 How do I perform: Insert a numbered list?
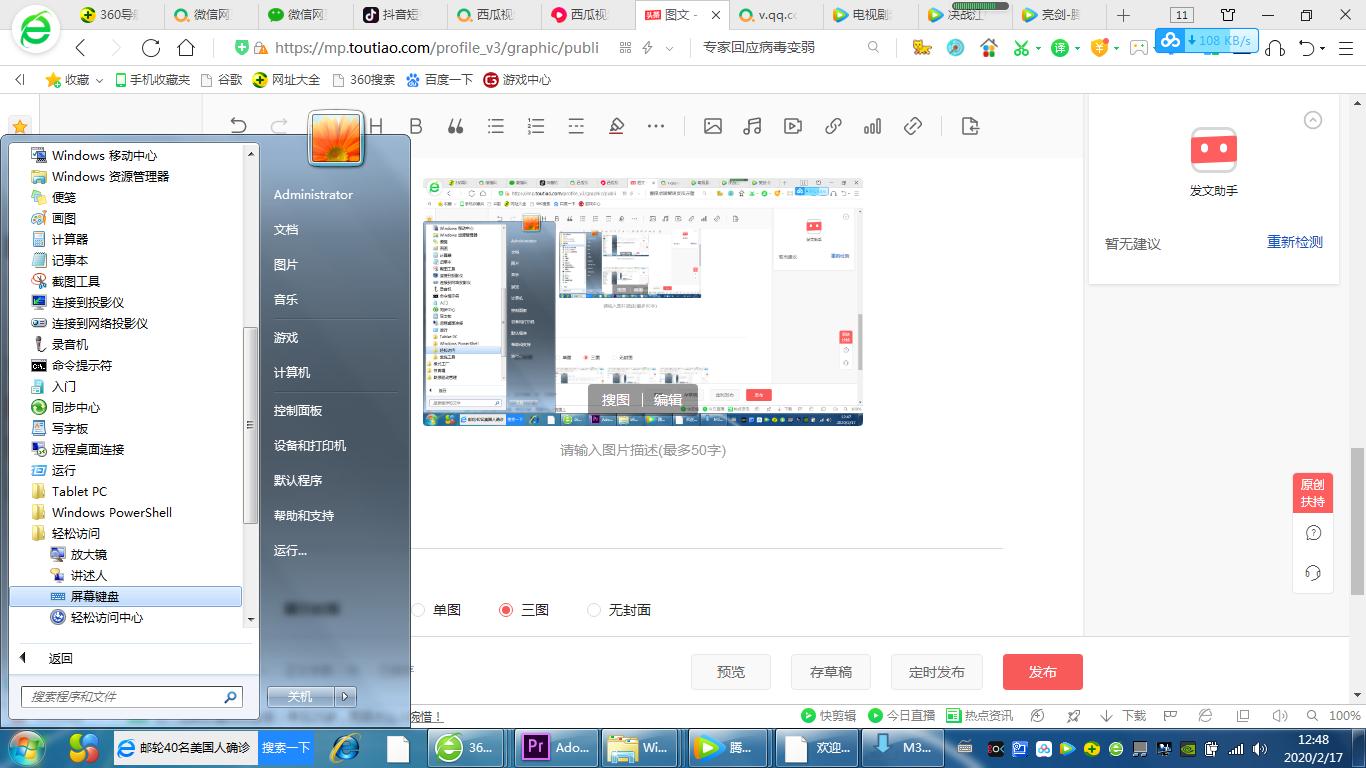click(x=535, y=125)
